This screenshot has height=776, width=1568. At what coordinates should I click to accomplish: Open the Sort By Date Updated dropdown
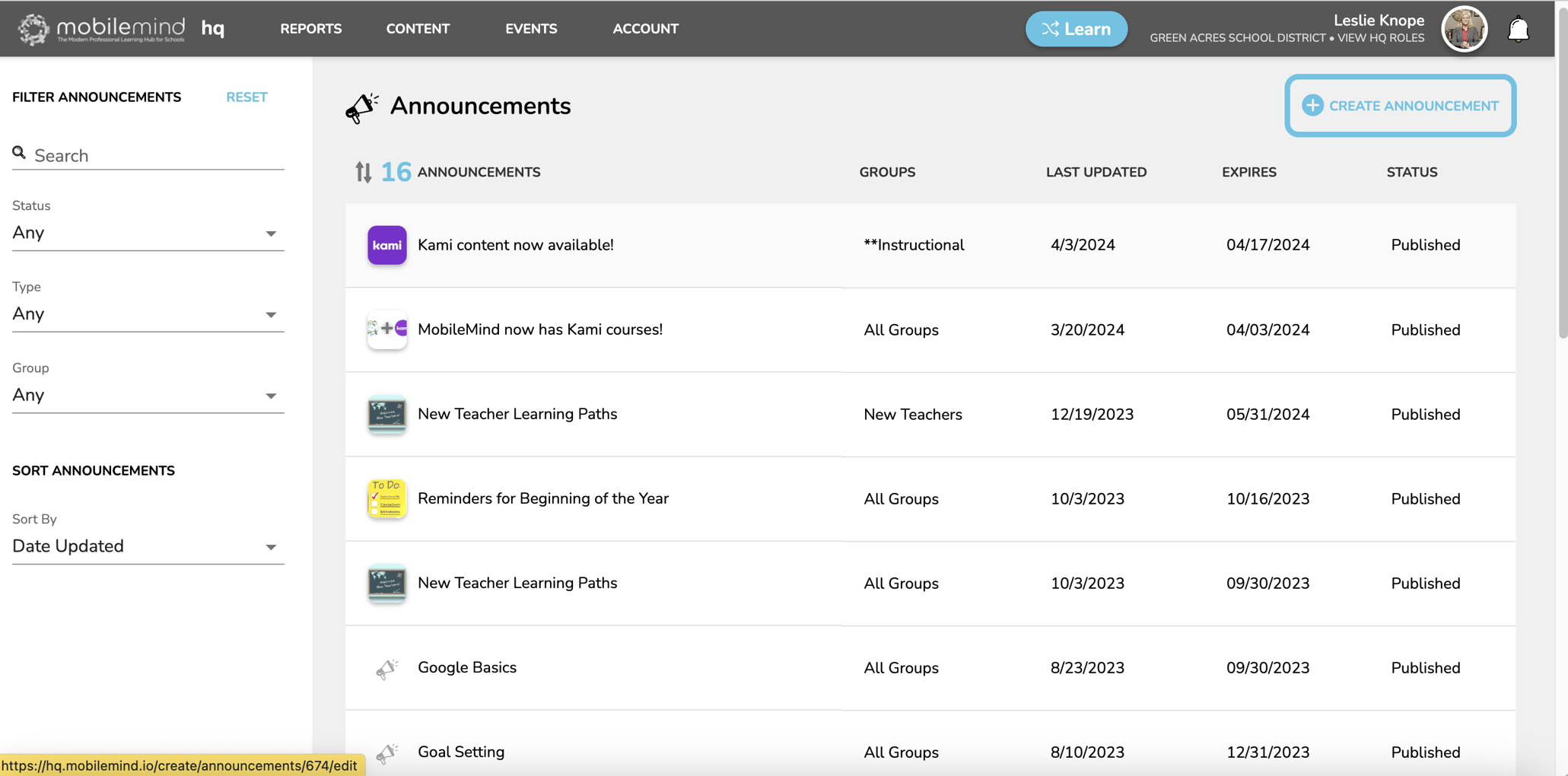[x=148, y=547]
